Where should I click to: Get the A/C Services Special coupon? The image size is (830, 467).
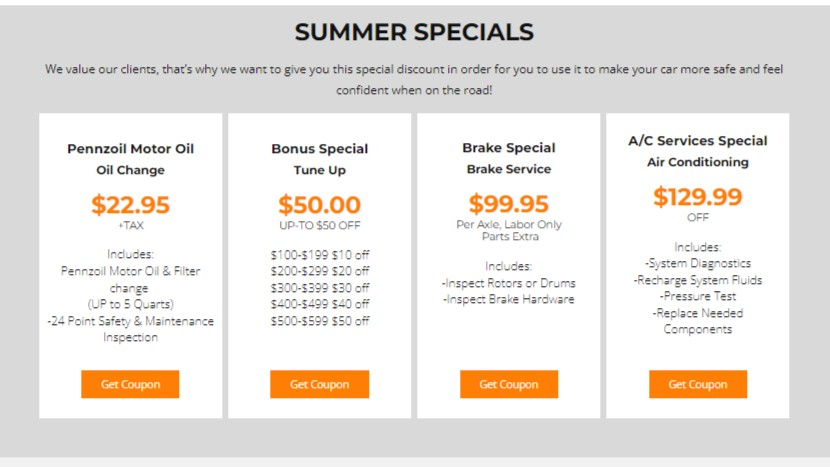click(x=697, y=384)
